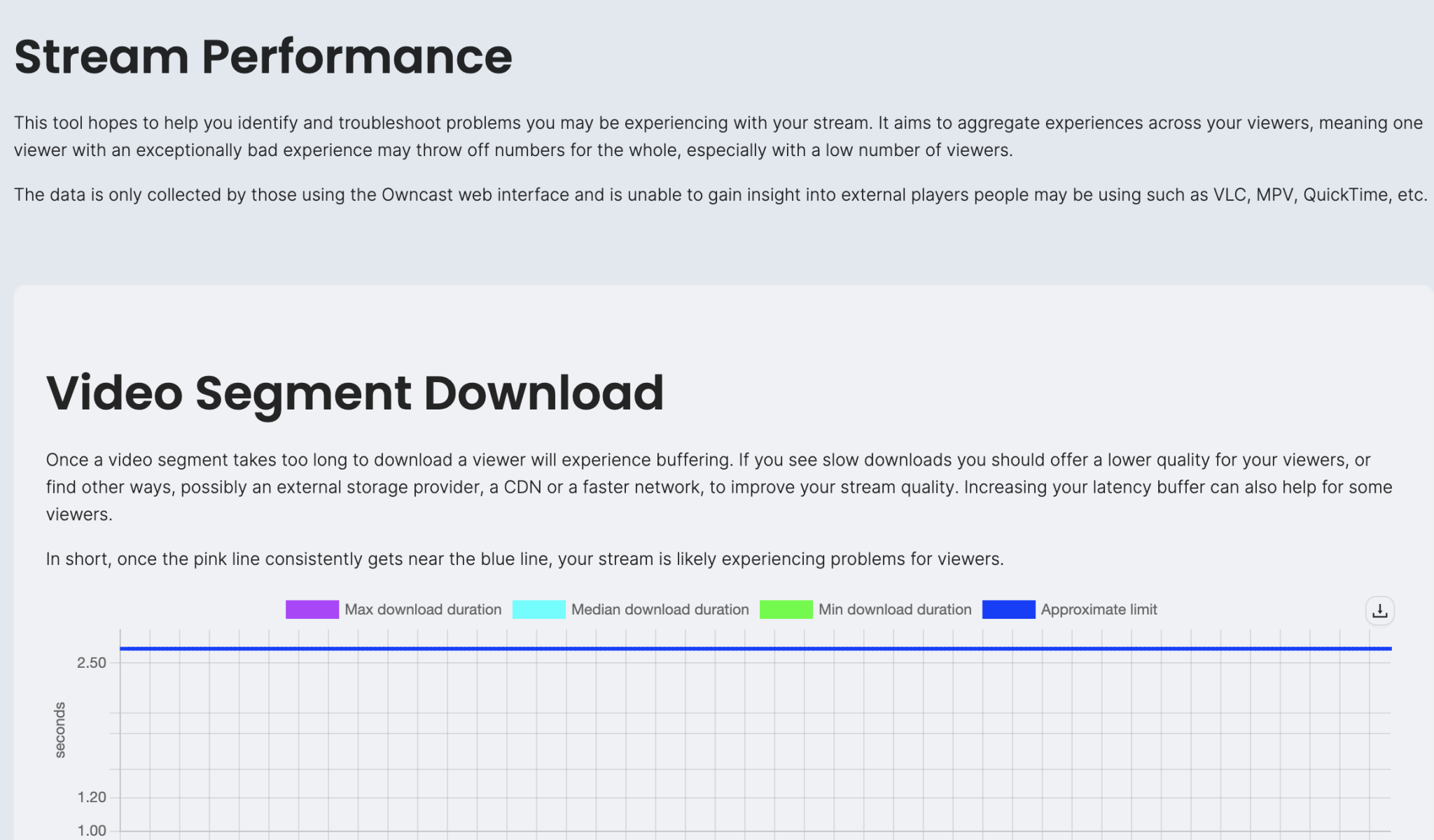The image size is (1434, 840).
Task: Click the paragraph starting 'This tool hopes'
Action: 717,136
